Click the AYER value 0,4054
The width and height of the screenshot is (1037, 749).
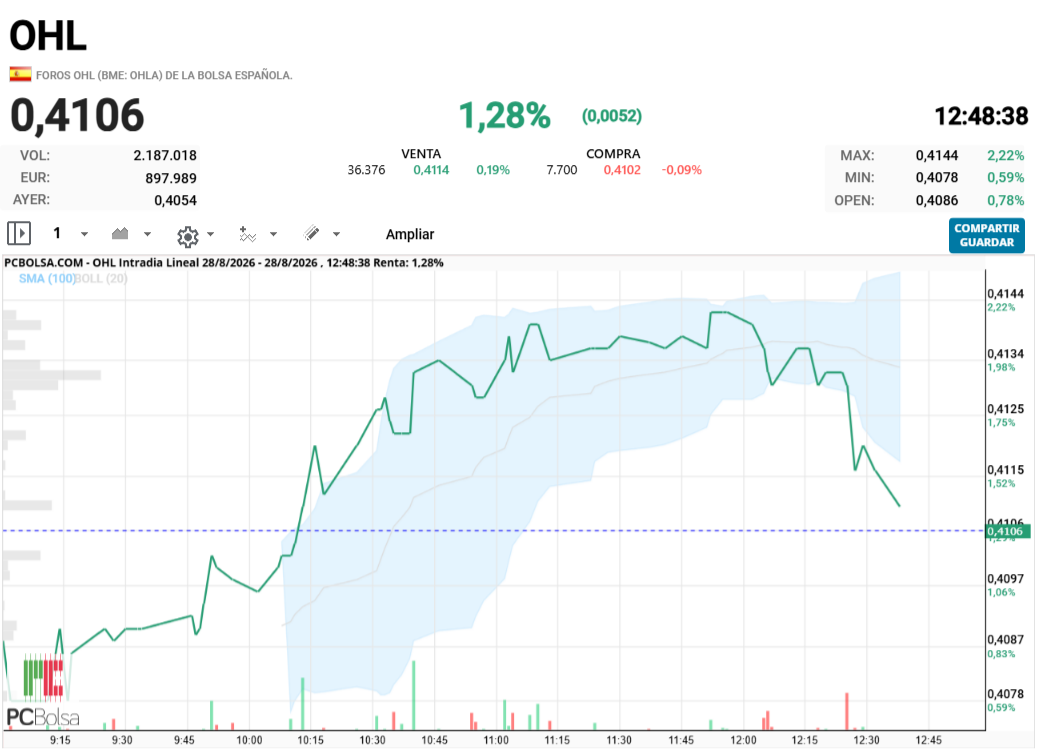coord(176,200)
